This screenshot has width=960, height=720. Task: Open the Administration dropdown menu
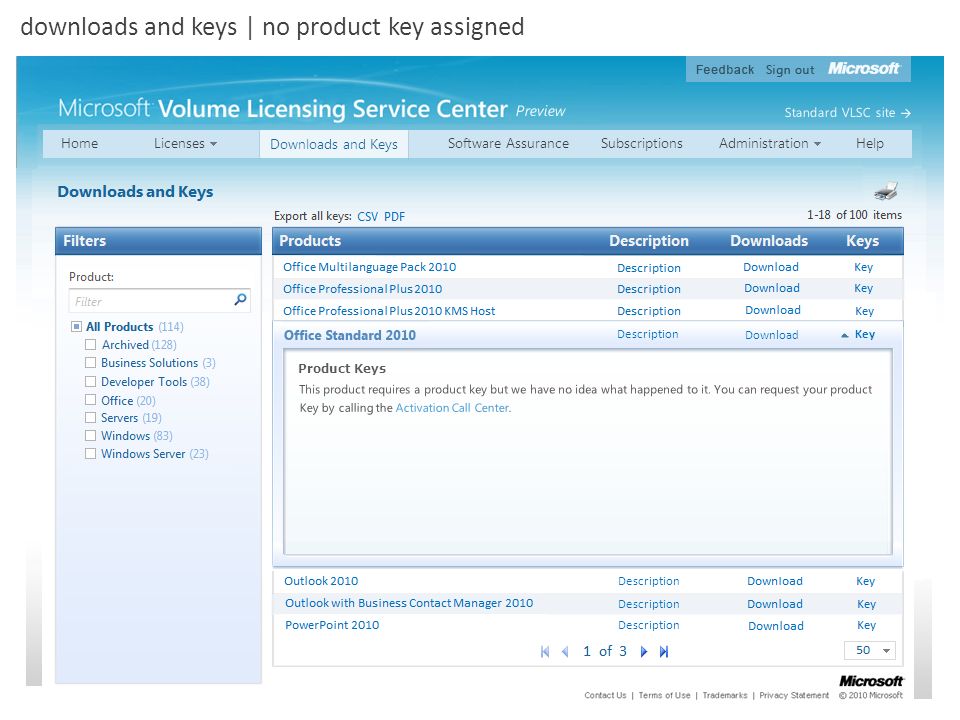click(x=770, y=143)
